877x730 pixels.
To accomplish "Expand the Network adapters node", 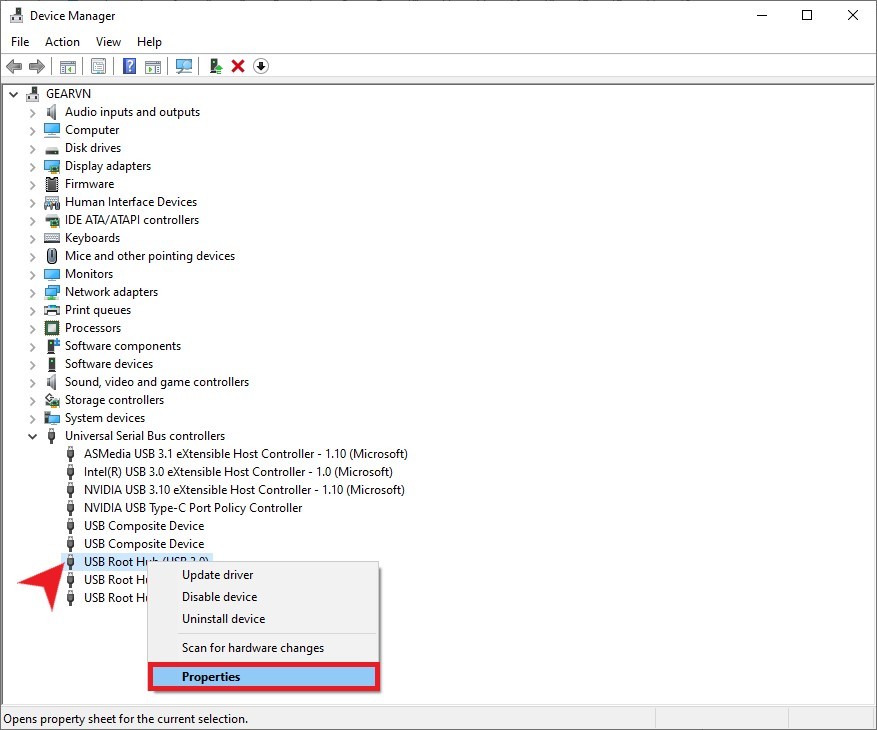I will [33, 292].
